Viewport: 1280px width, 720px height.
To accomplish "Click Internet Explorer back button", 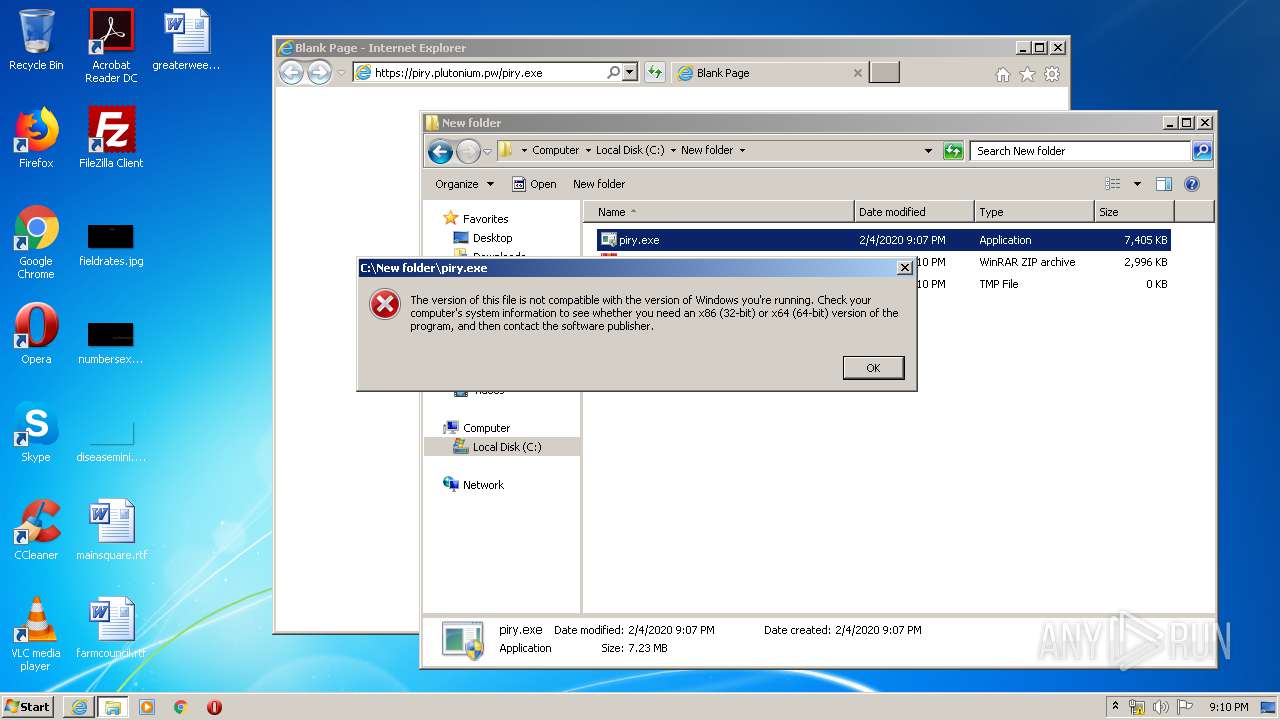I will pyautogui.click(x=291, y=72).
